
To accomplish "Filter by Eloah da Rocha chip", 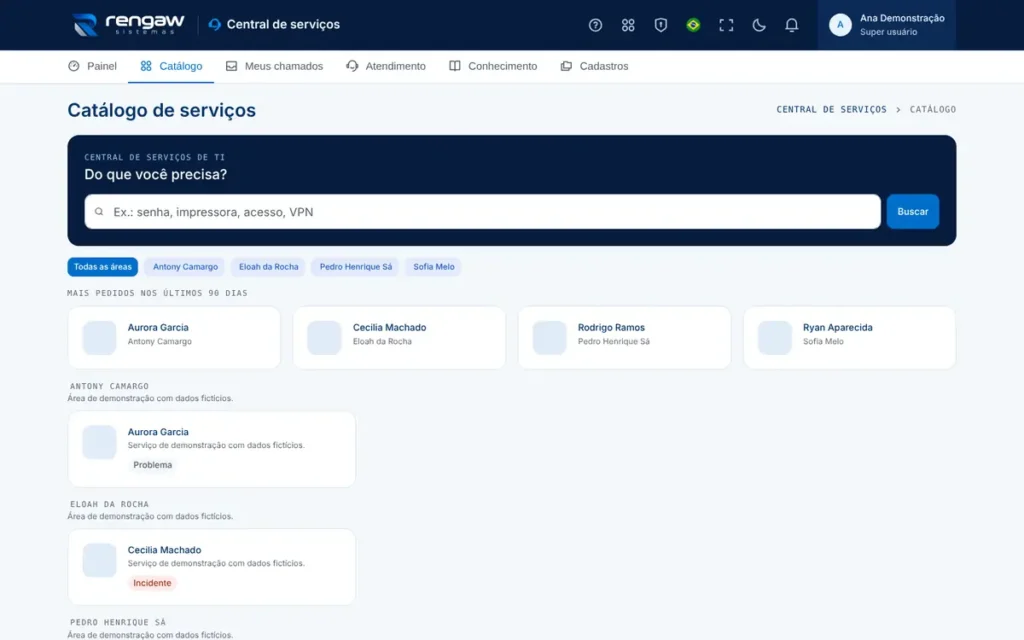I will coord(268,266).
